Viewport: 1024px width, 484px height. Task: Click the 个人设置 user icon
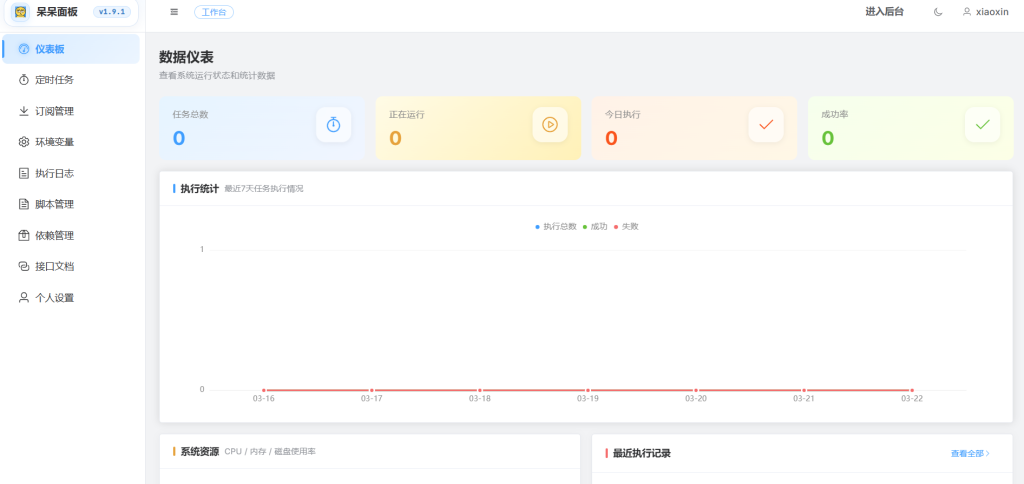coord(24,298)
